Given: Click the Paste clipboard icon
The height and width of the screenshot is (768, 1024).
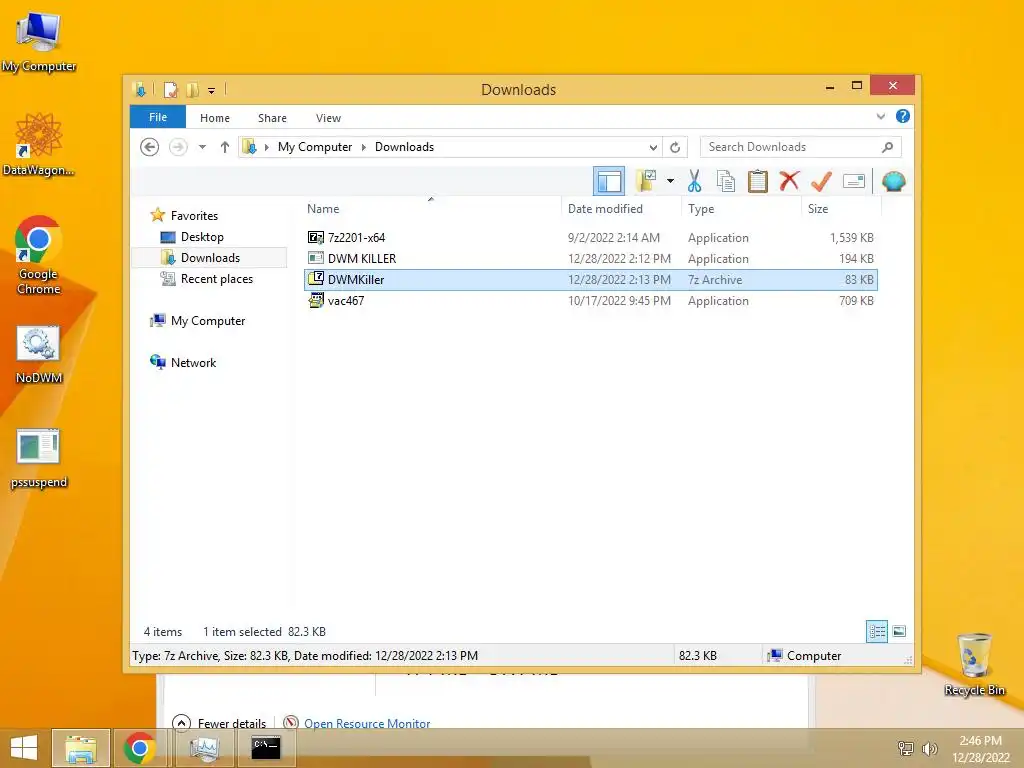Looking at the screenshot, I should [758, 181].
